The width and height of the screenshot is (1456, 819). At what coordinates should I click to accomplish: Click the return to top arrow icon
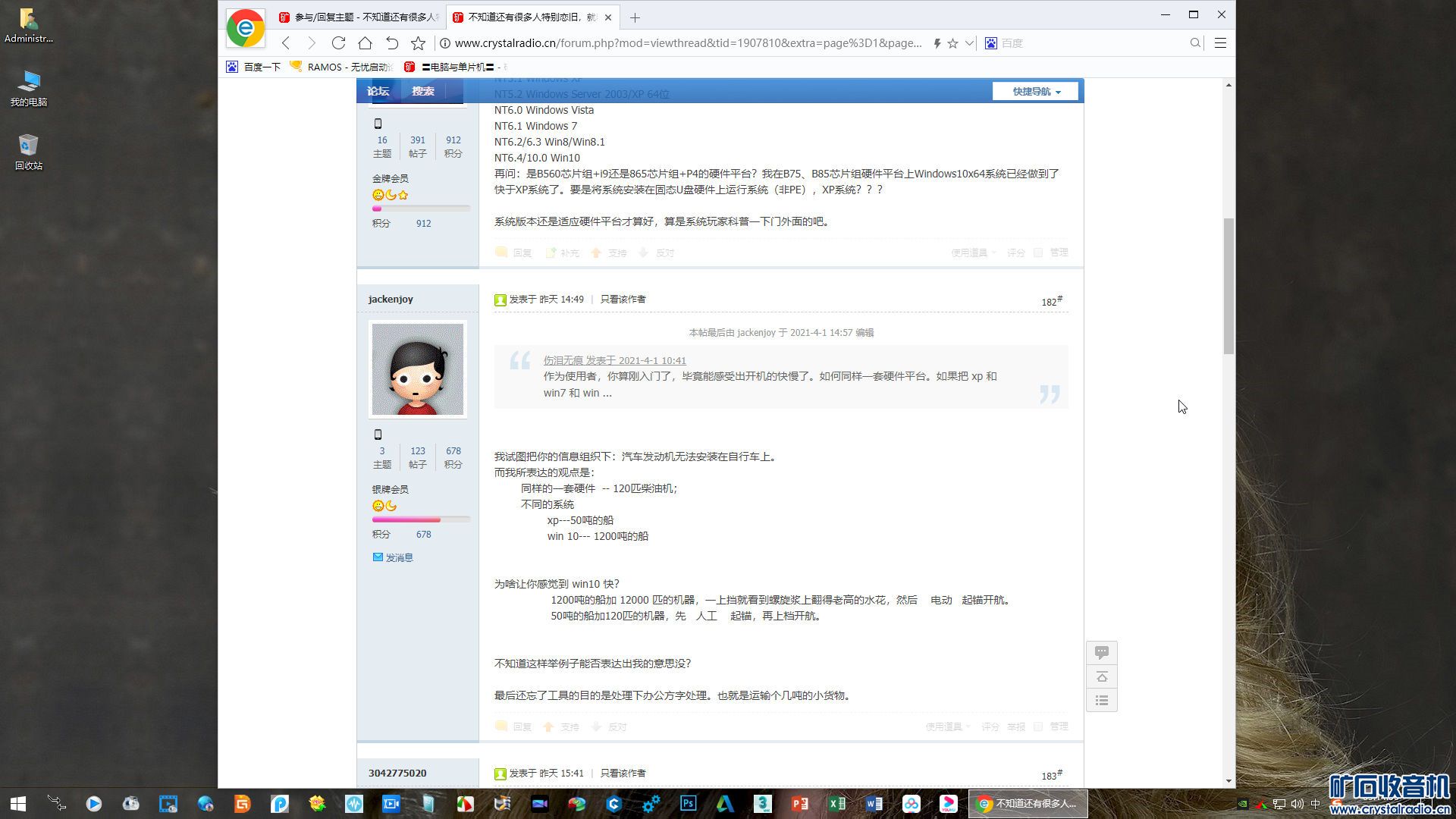coord(1102,676)
